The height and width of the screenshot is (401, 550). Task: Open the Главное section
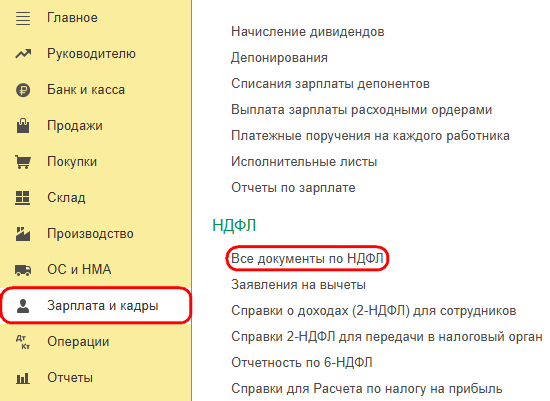click(x=72, y=18)
